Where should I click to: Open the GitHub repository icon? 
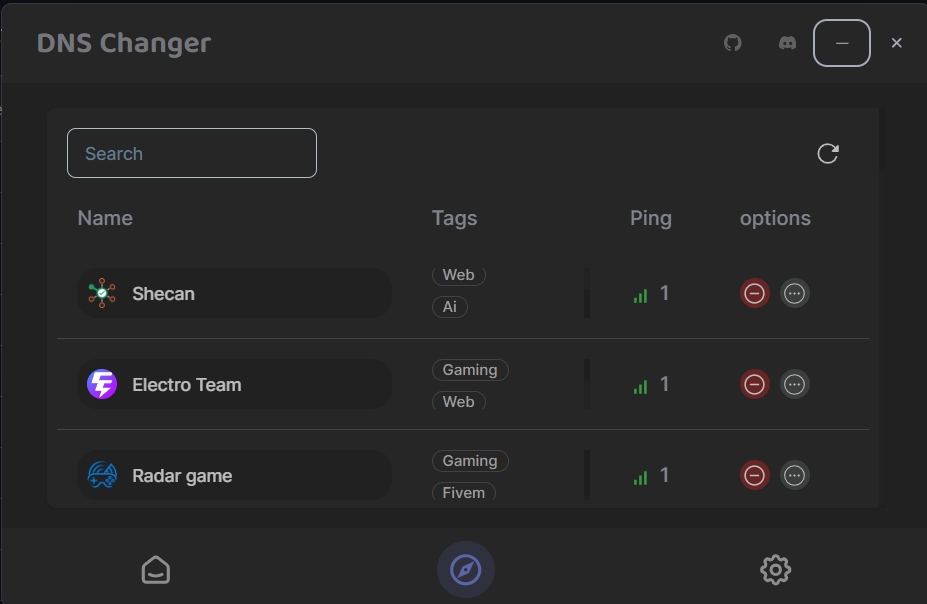pos(732,43)
